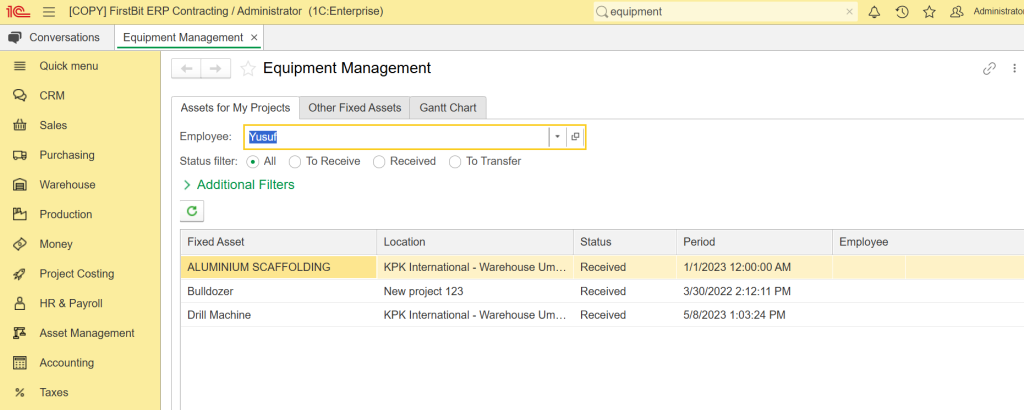The height and width of the screenshot is (410, 1024).
Task: Sort by Location column header
Action: tap(475, 242)
